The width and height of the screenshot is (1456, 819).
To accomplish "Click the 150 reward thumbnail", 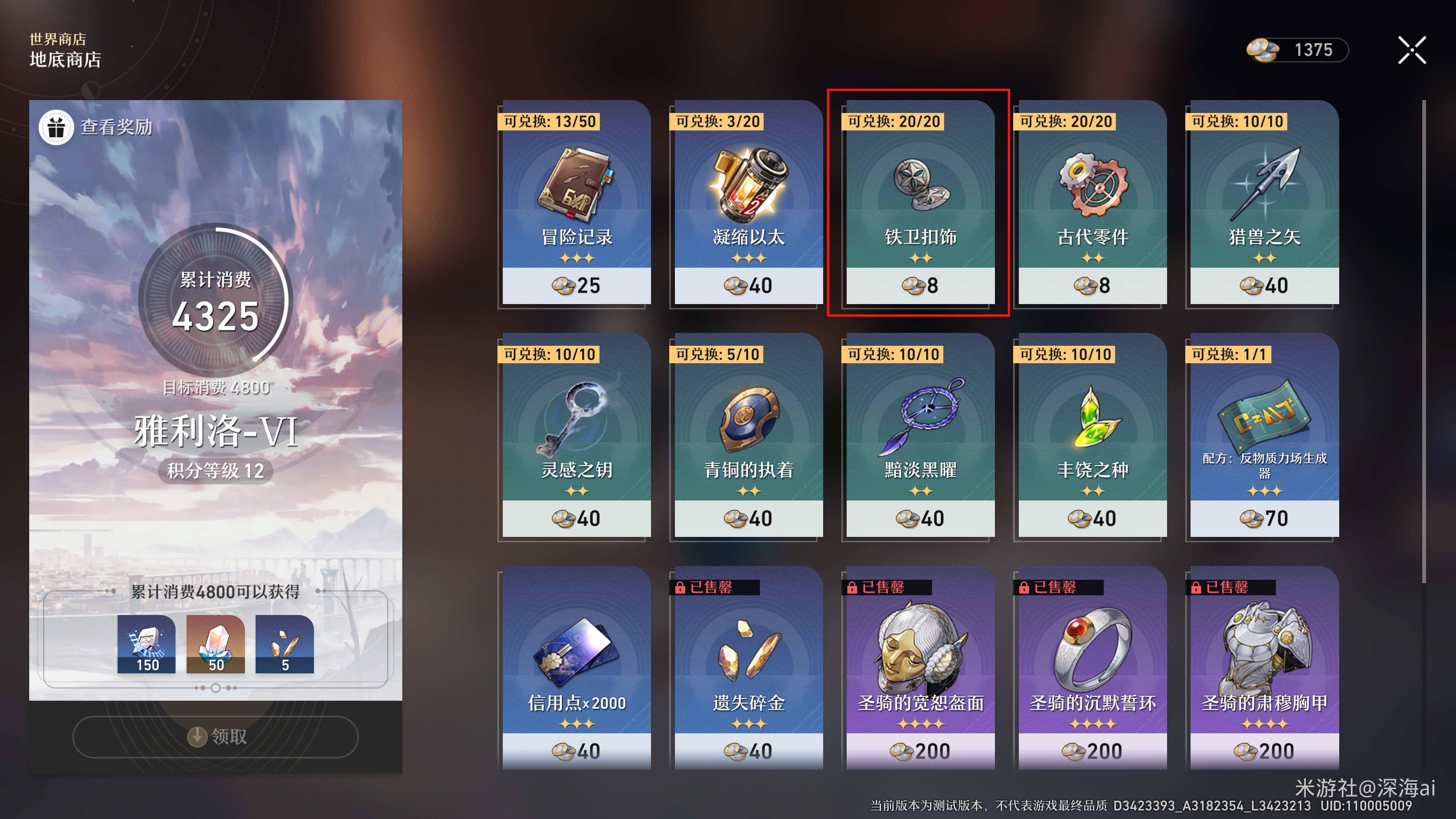I will coord(146,644).
